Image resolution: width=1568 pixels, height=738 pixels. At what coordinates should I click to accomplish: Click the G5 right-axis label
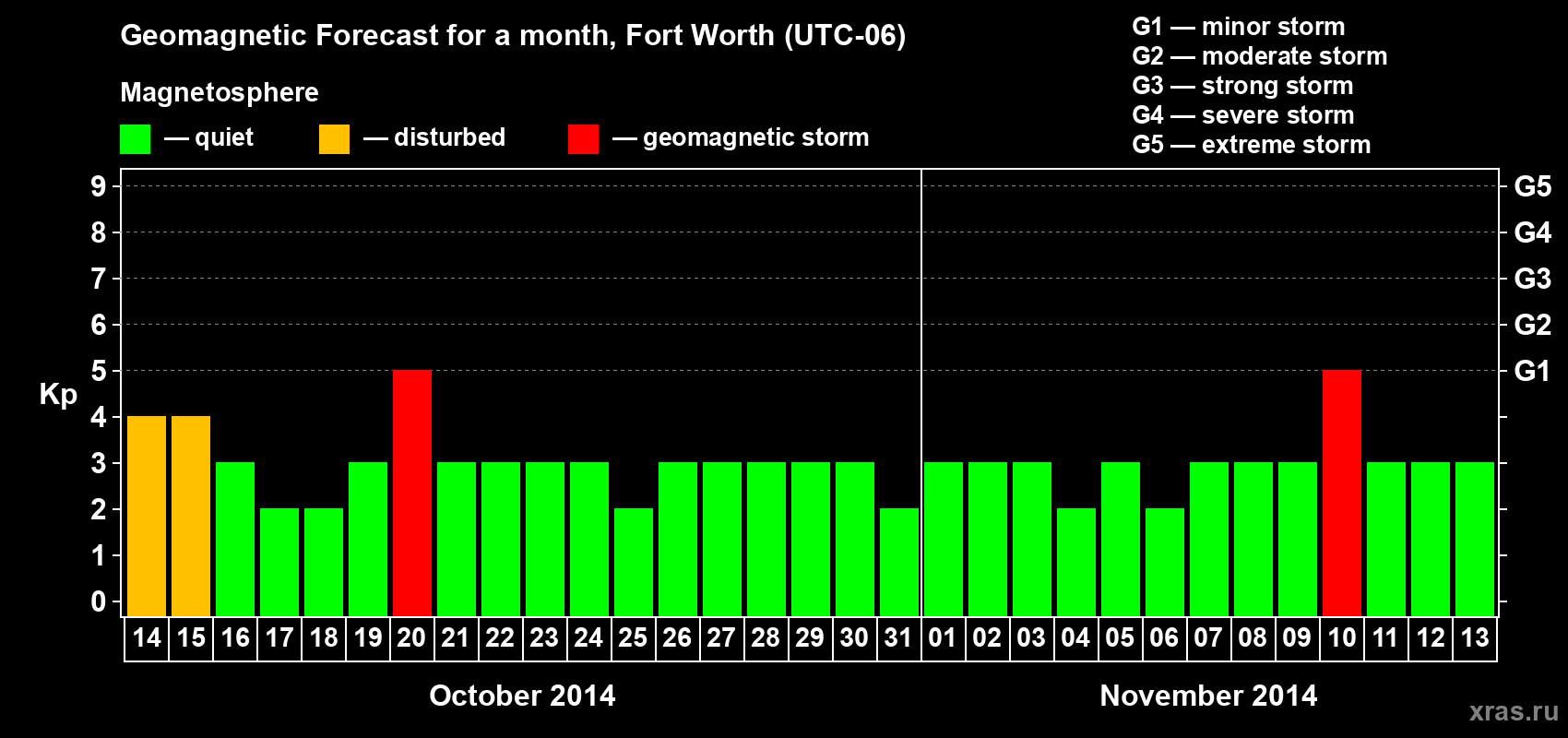pyautogui.click(x=1533, y=186)
